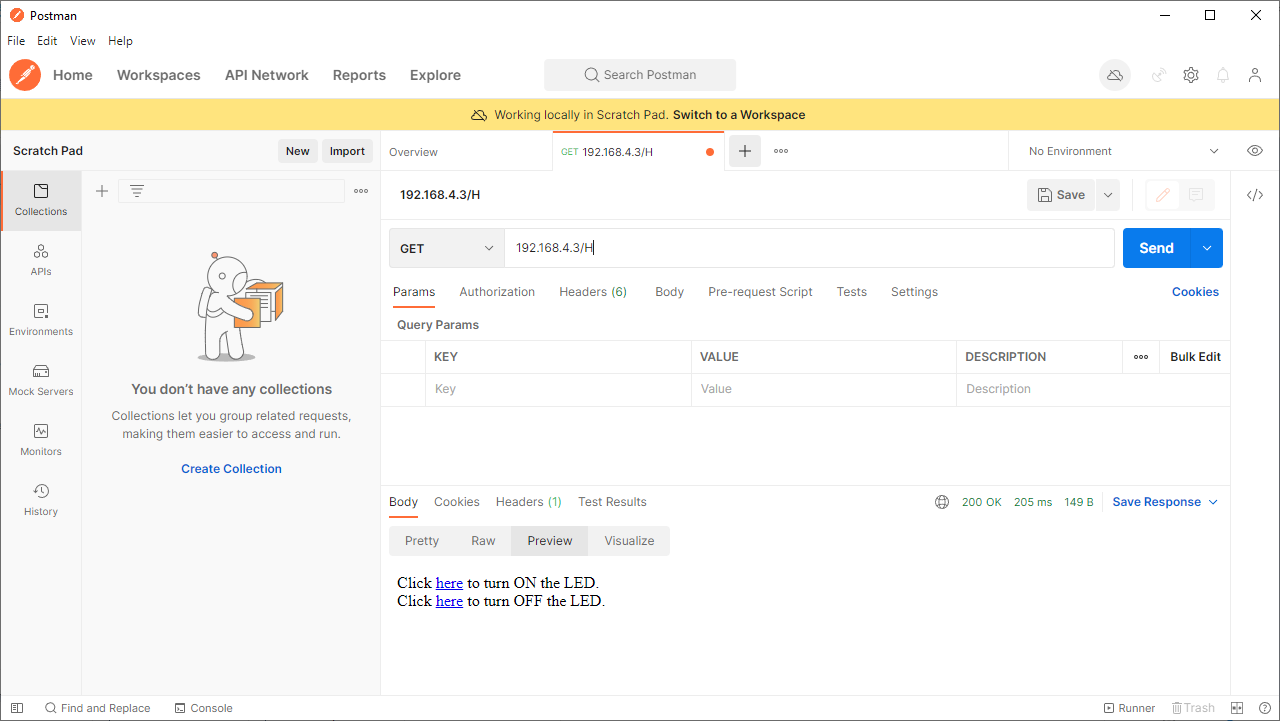Viewport: 1280px width, 721px height.
Task: Open two-pane view icon in status bar
Action: [1237, 708]
